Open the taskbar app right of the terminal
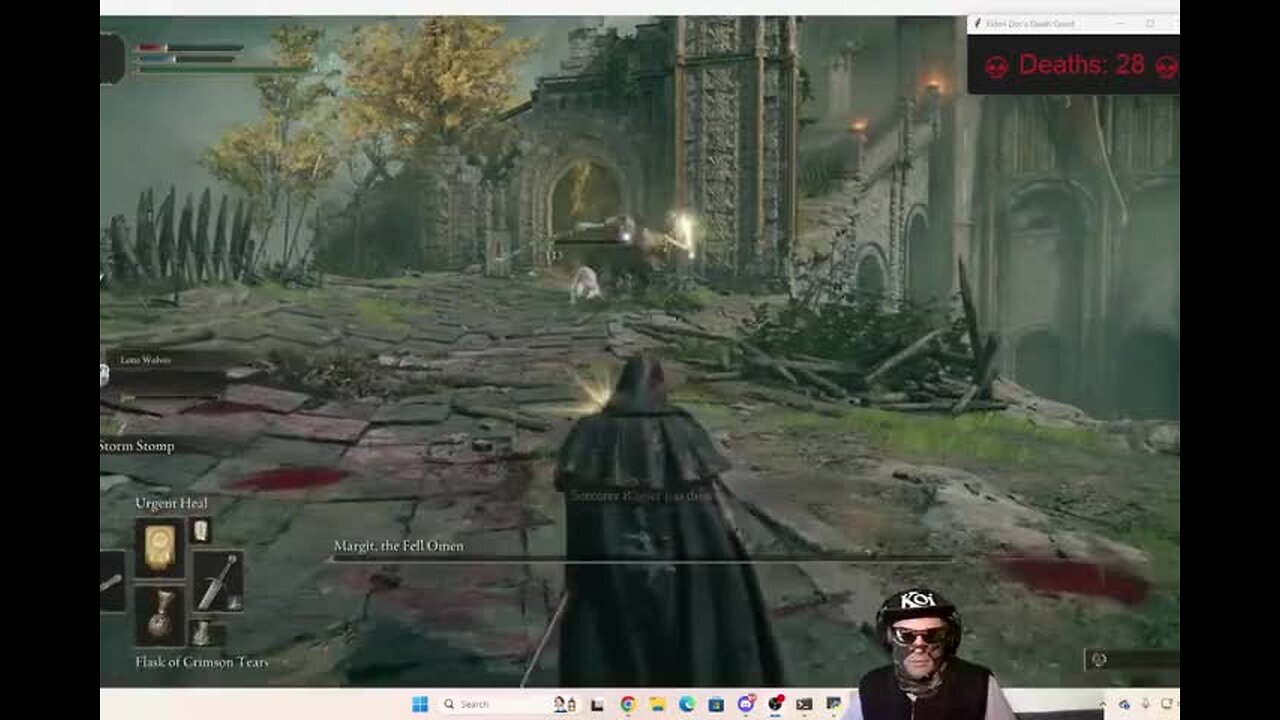1280x720 pixels. (x=833, y=704)
